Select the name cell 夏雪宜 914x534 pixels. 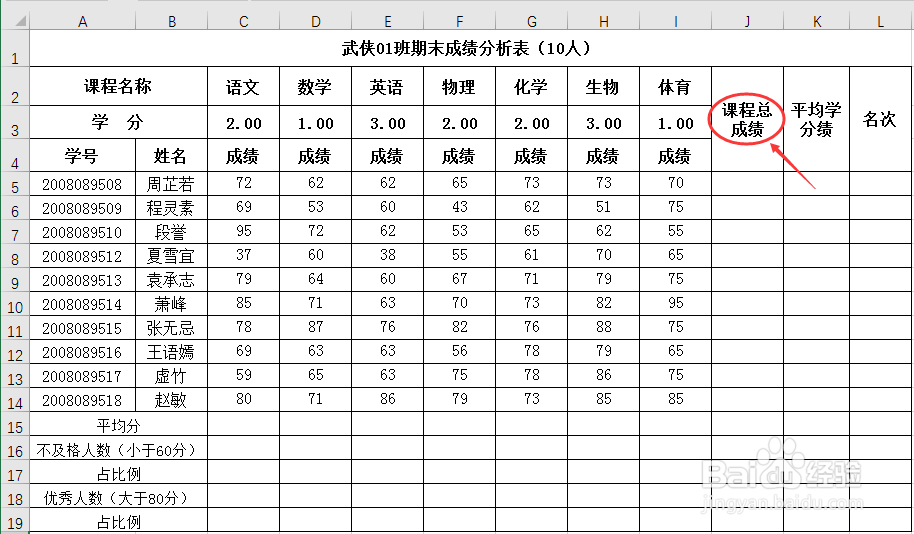tap(171, 256)
